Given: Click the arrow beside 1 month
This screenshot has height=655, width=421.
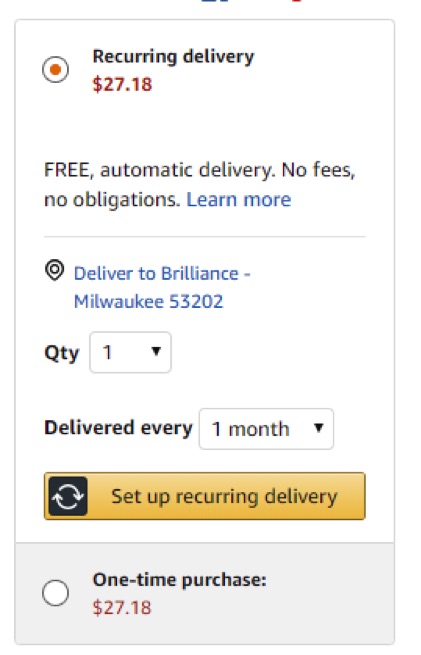Looking at the screenshot, I should [319, 428].
